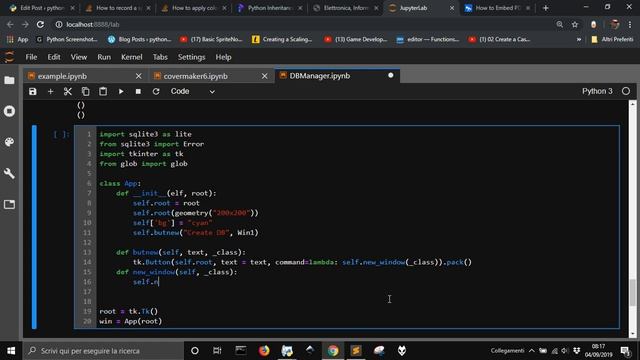
Task: Open the volume control in tray
Action: pyautogui.click(x=565, y=351)
